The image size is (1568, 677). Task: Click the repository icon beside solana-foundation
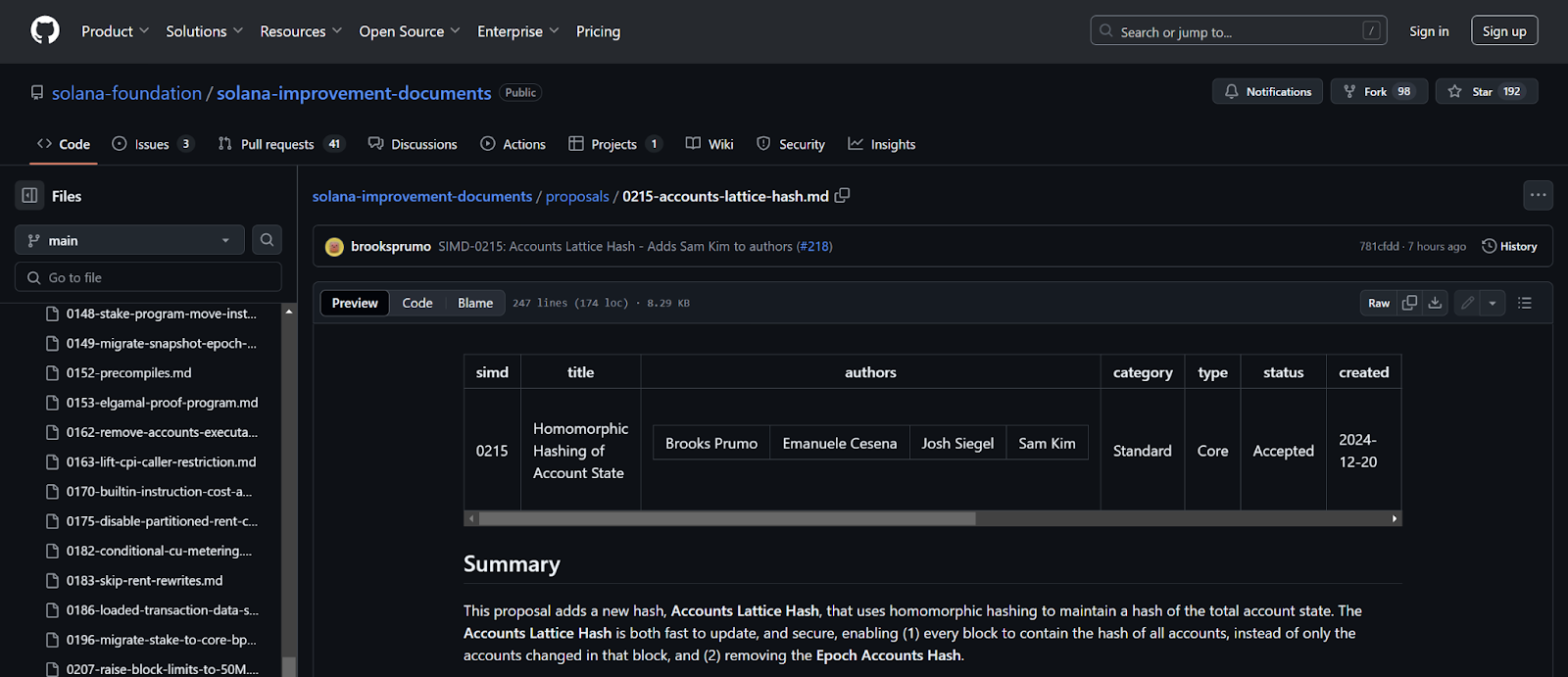tap(37, 93)
